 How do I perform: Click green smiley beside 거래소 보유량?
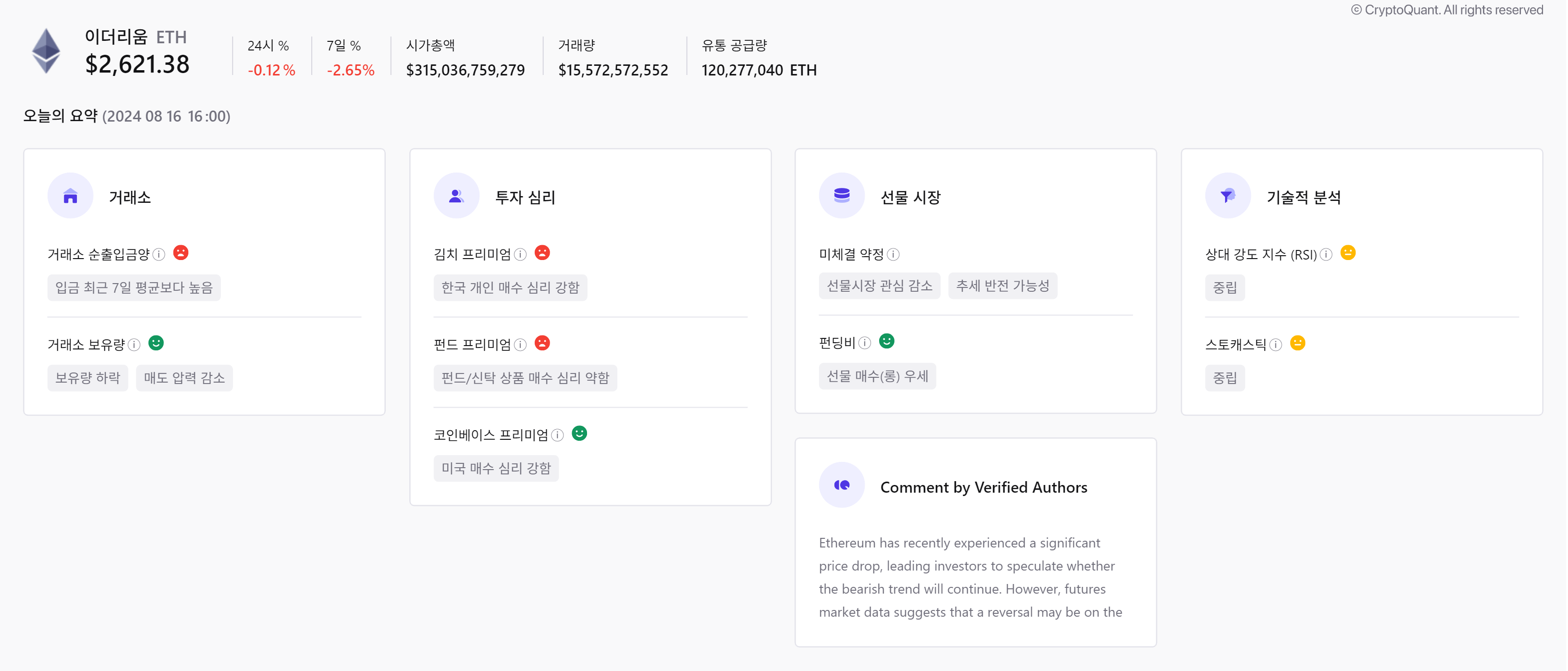click(157, 343)
